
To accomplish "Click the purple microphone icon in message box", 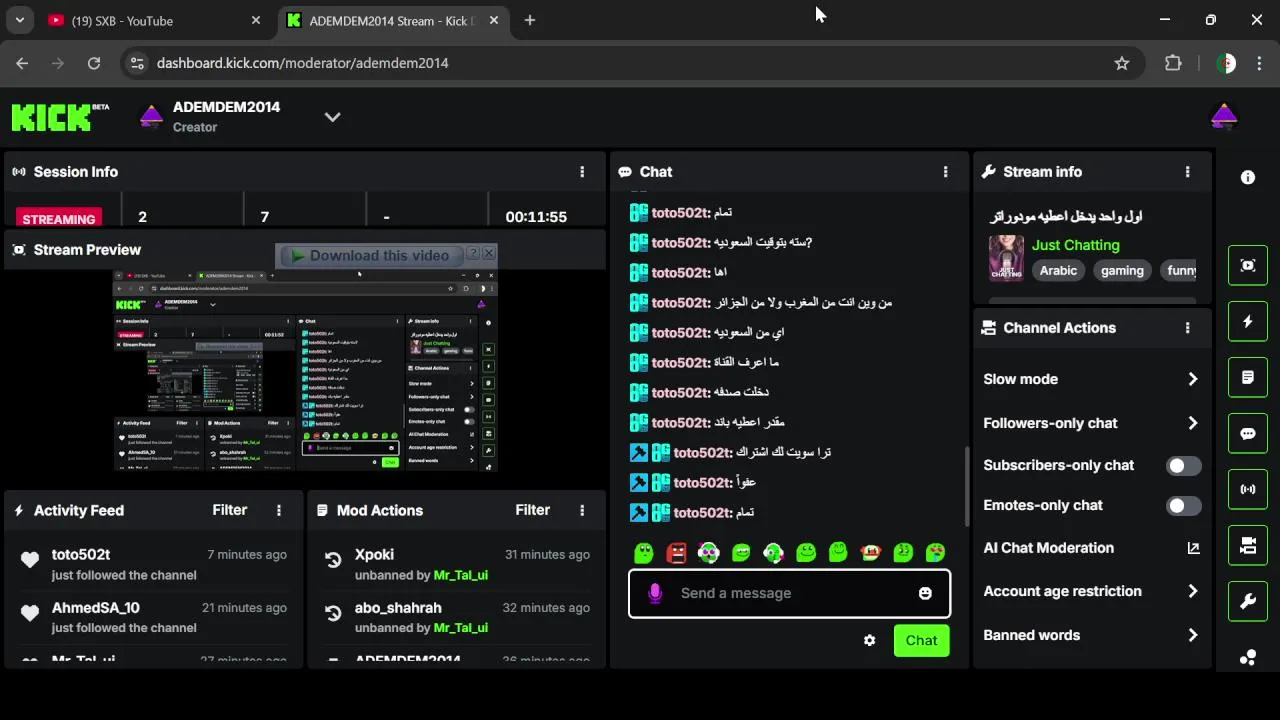I will pos(655,593).
